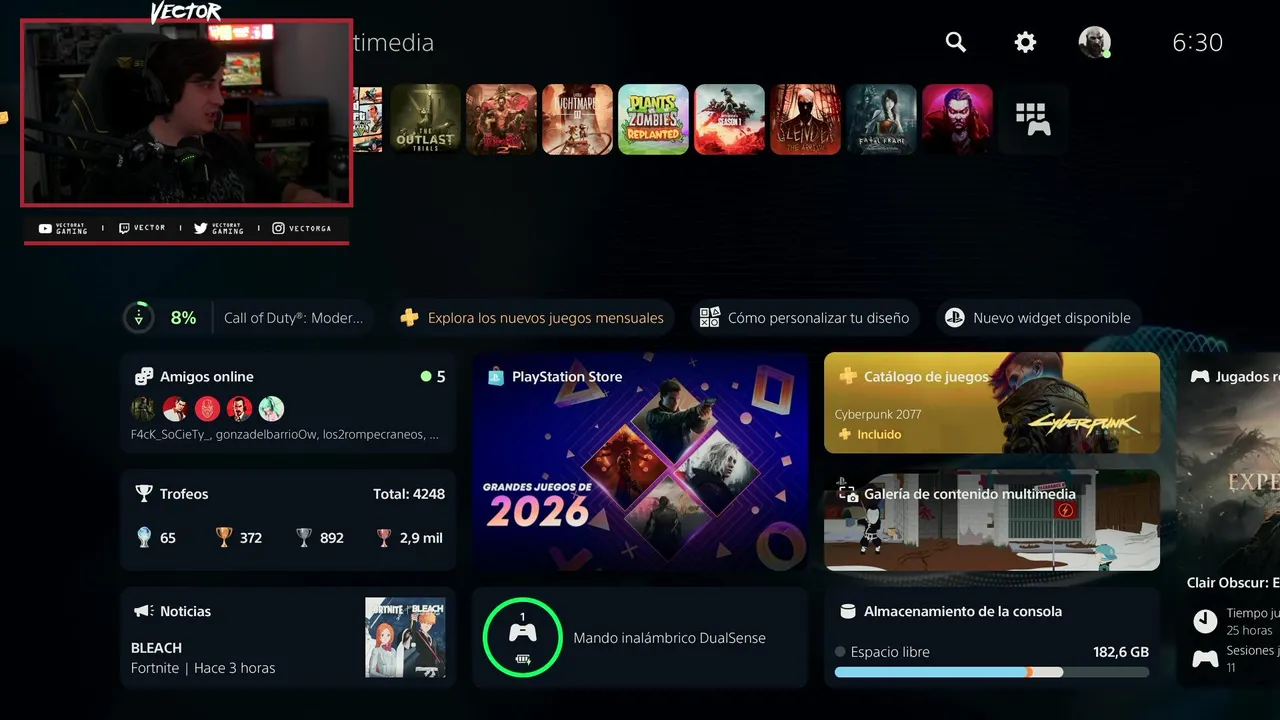Open Galería de contenido multimedia widget
The height and width of the screenshot is (720, 1280).
coord(992,520)
